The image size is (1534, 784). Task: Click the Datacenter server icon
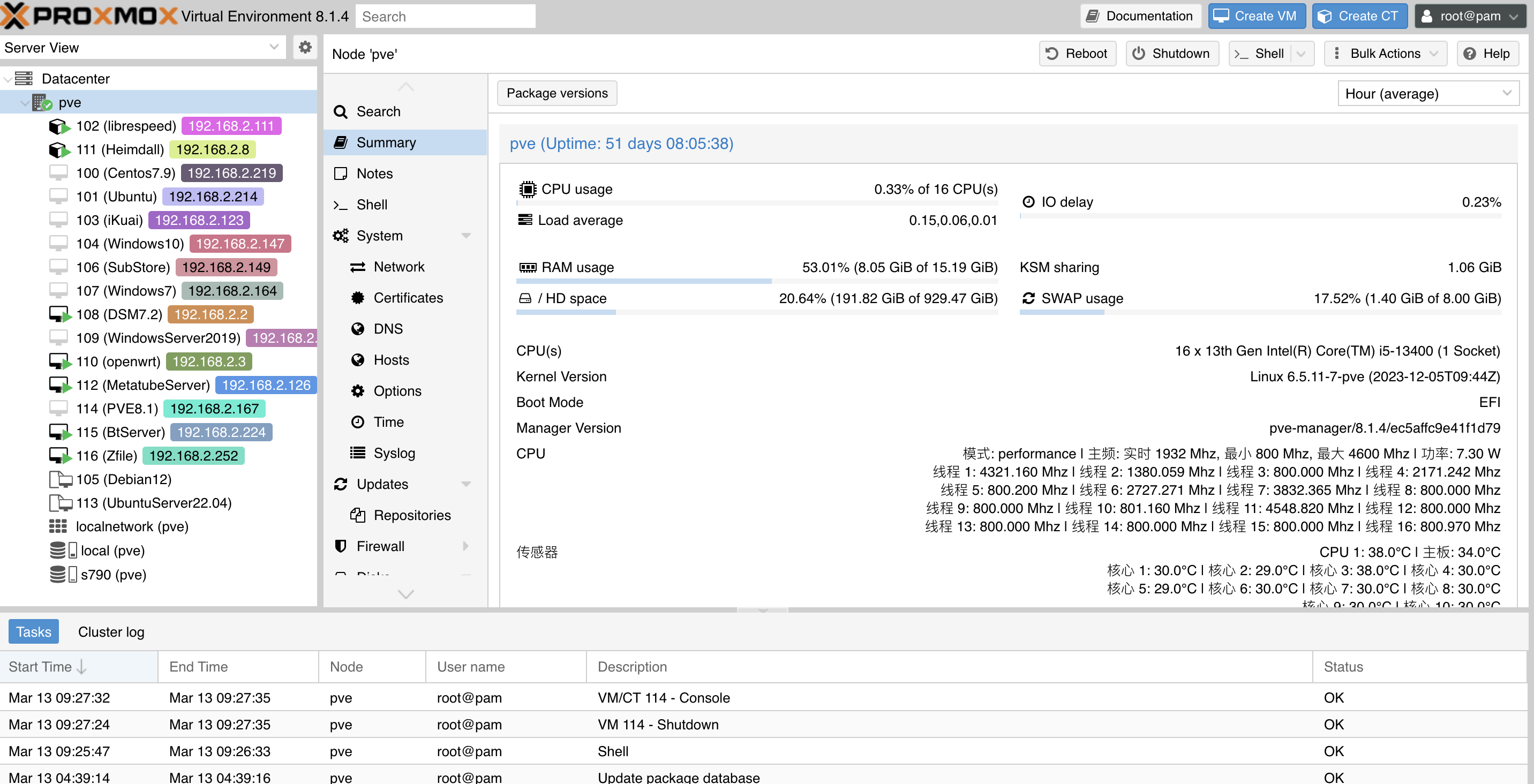pos(24,79)
